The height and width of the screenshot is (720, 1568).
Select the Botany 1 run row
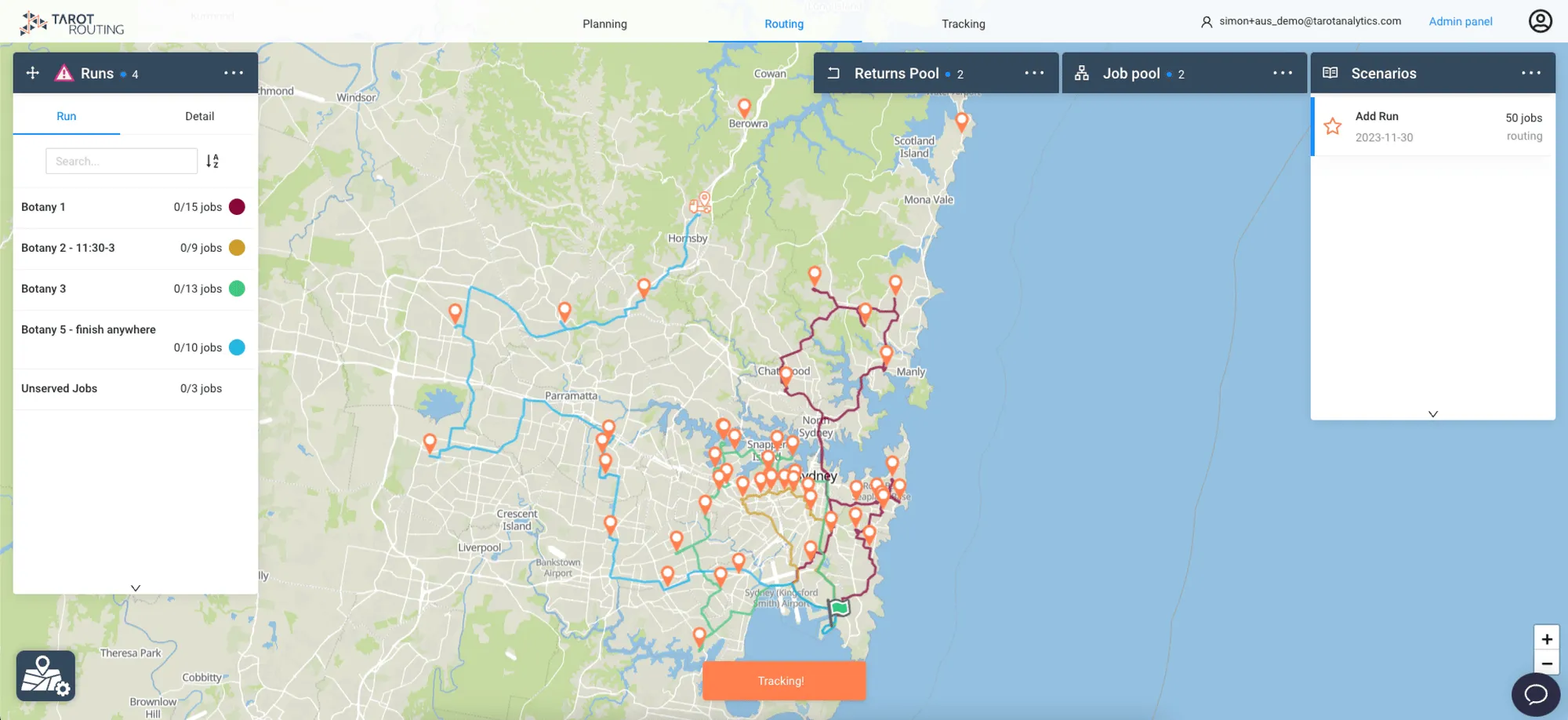click(135, 207)
